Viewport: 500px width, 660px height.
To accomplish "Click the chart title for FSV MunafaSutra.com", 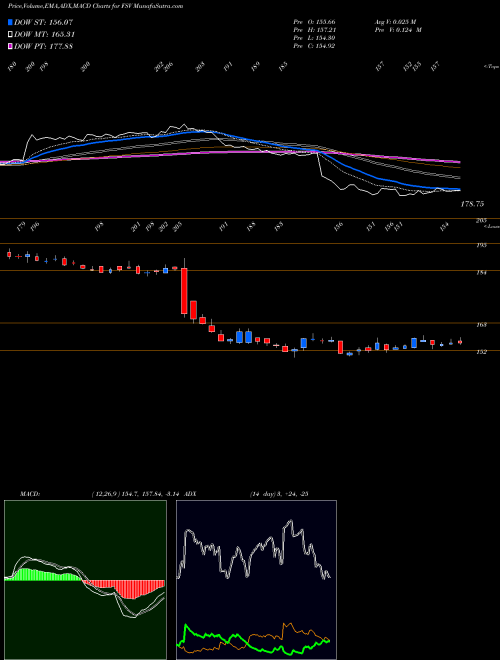I will [x=96, y=6].
